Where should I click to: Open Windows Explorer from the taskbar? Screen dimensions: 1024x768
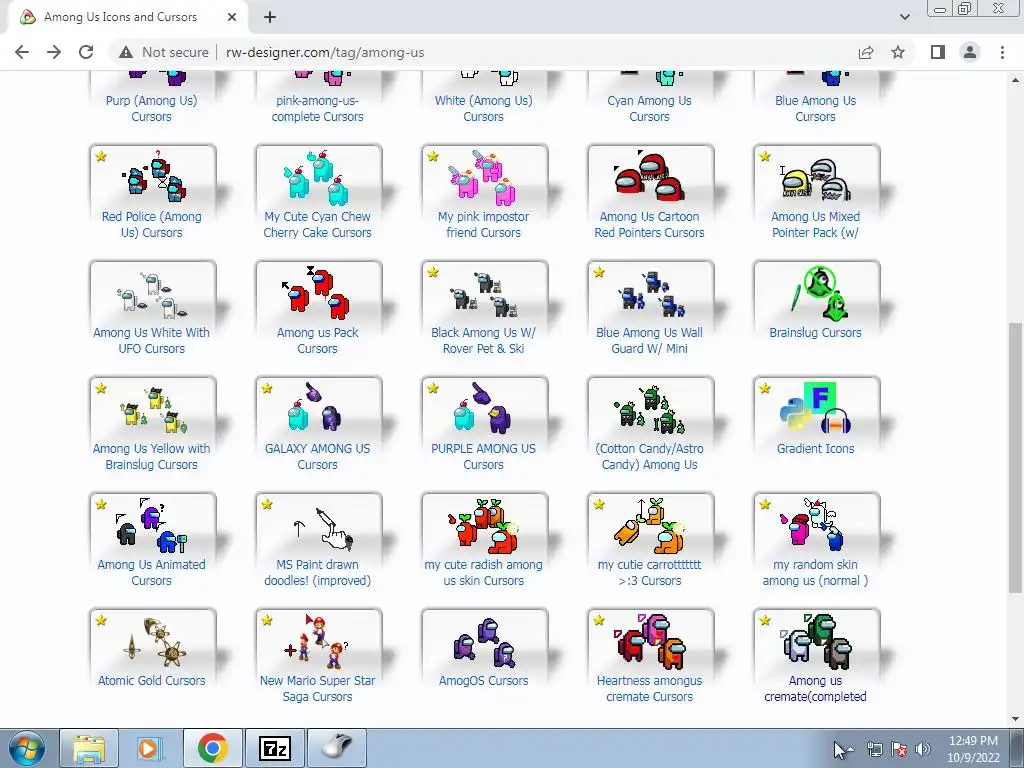coord(89,748)
